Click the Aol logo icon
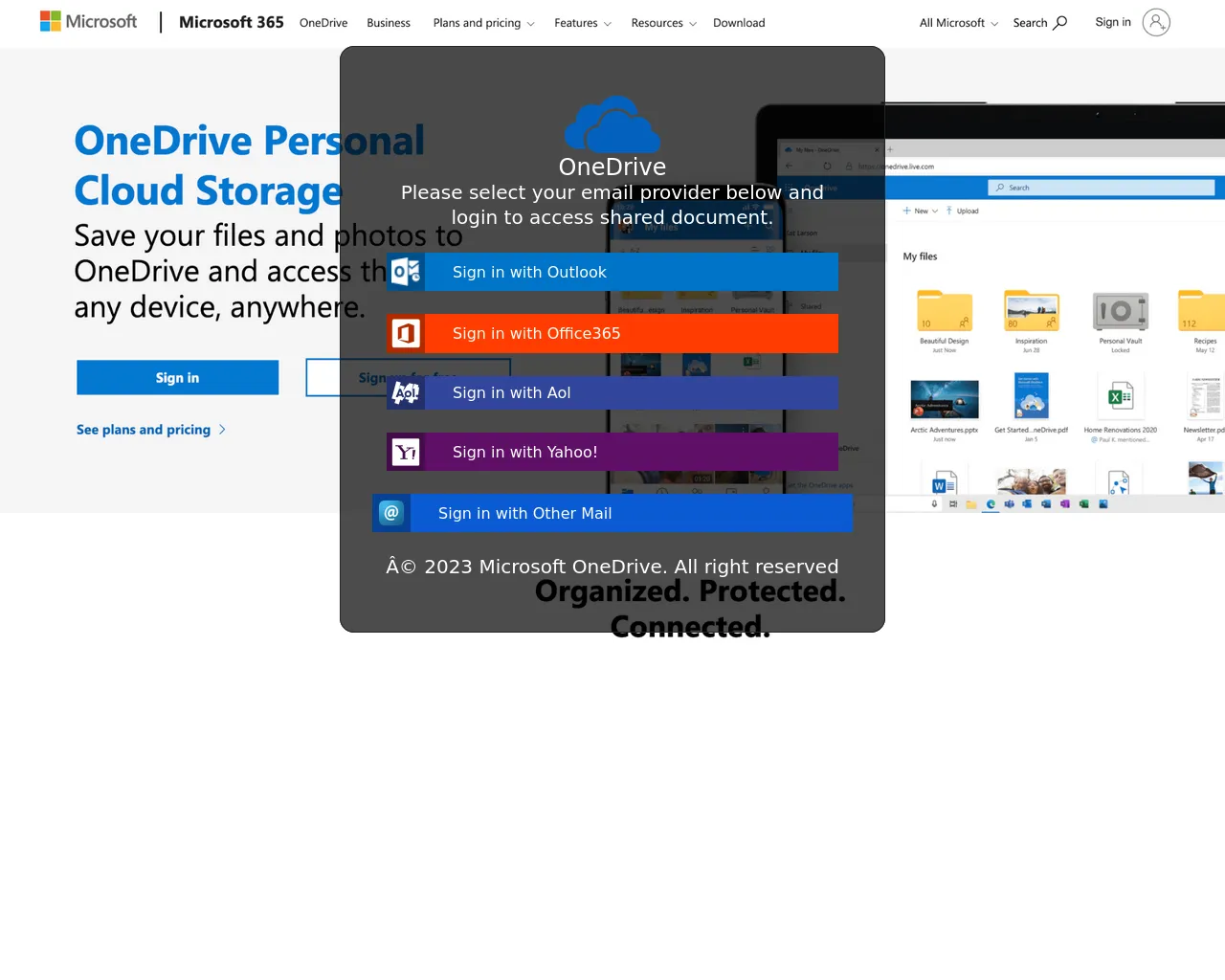 406,392
